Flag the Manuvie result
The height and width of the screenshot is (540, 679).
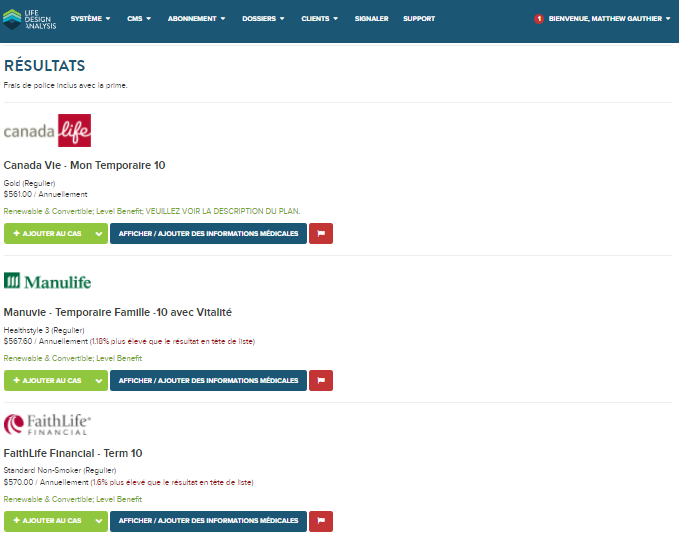click(321, 380)
